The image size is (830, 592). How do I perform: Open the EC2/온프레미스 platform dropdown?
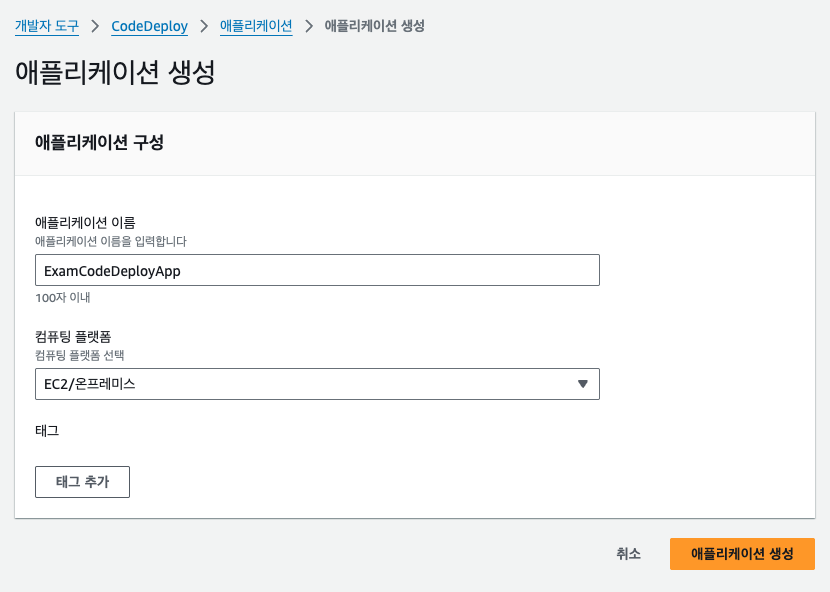pos(316,384)
